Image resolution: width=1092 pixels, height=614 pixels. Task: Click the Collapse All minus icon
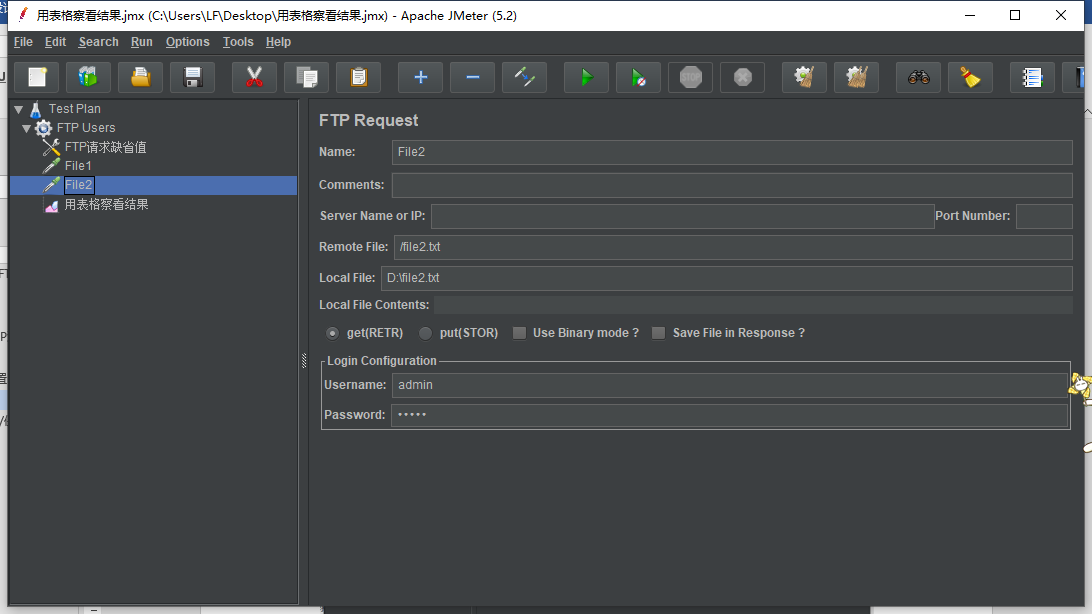pyautogui.click(x=472, y=77)
